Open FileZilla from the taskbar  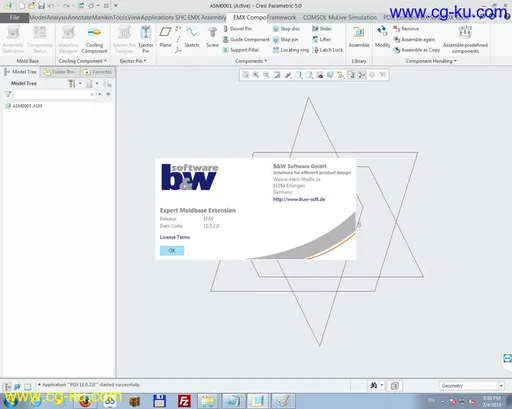184,401
